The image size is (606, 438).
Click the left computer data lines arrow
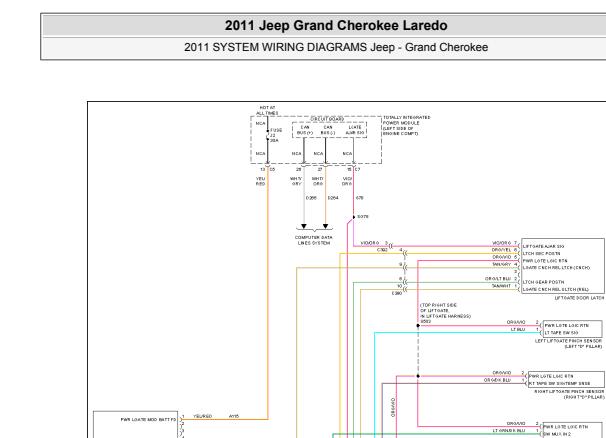coord(304,226)
